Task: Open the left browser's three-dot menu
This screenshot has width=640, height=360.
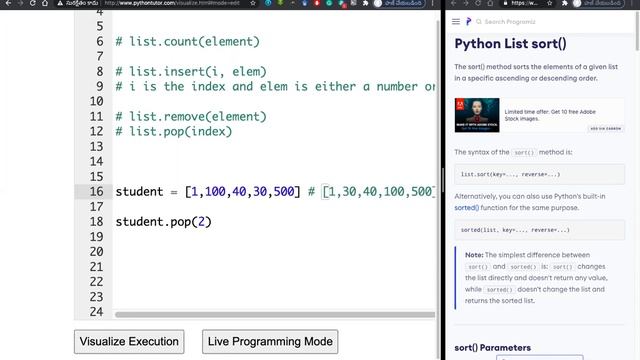Action: (x=433, y=3)
